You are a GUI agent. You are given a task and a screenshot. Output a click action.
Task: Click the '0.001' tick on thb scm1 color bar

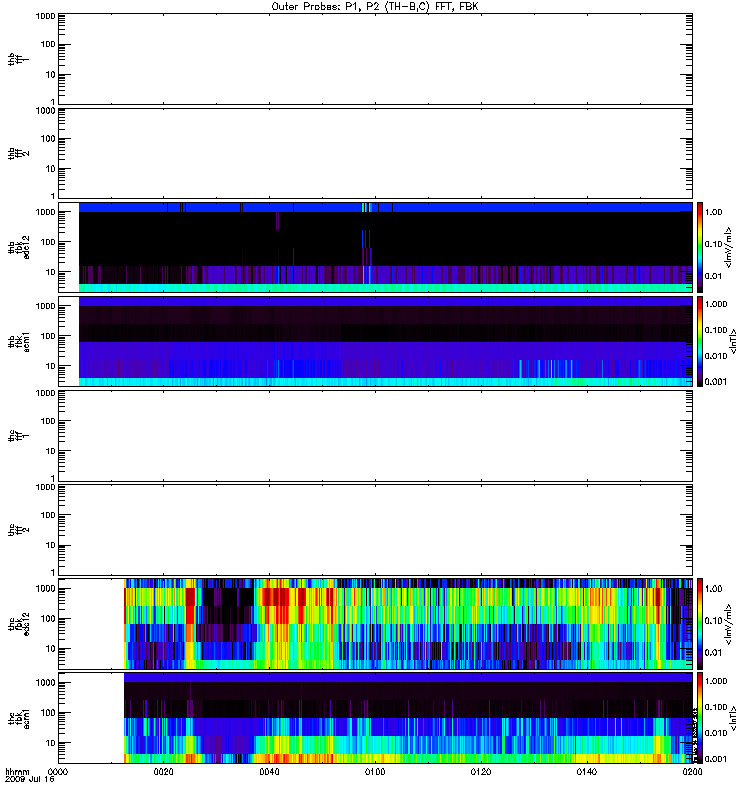click(716, 382)
